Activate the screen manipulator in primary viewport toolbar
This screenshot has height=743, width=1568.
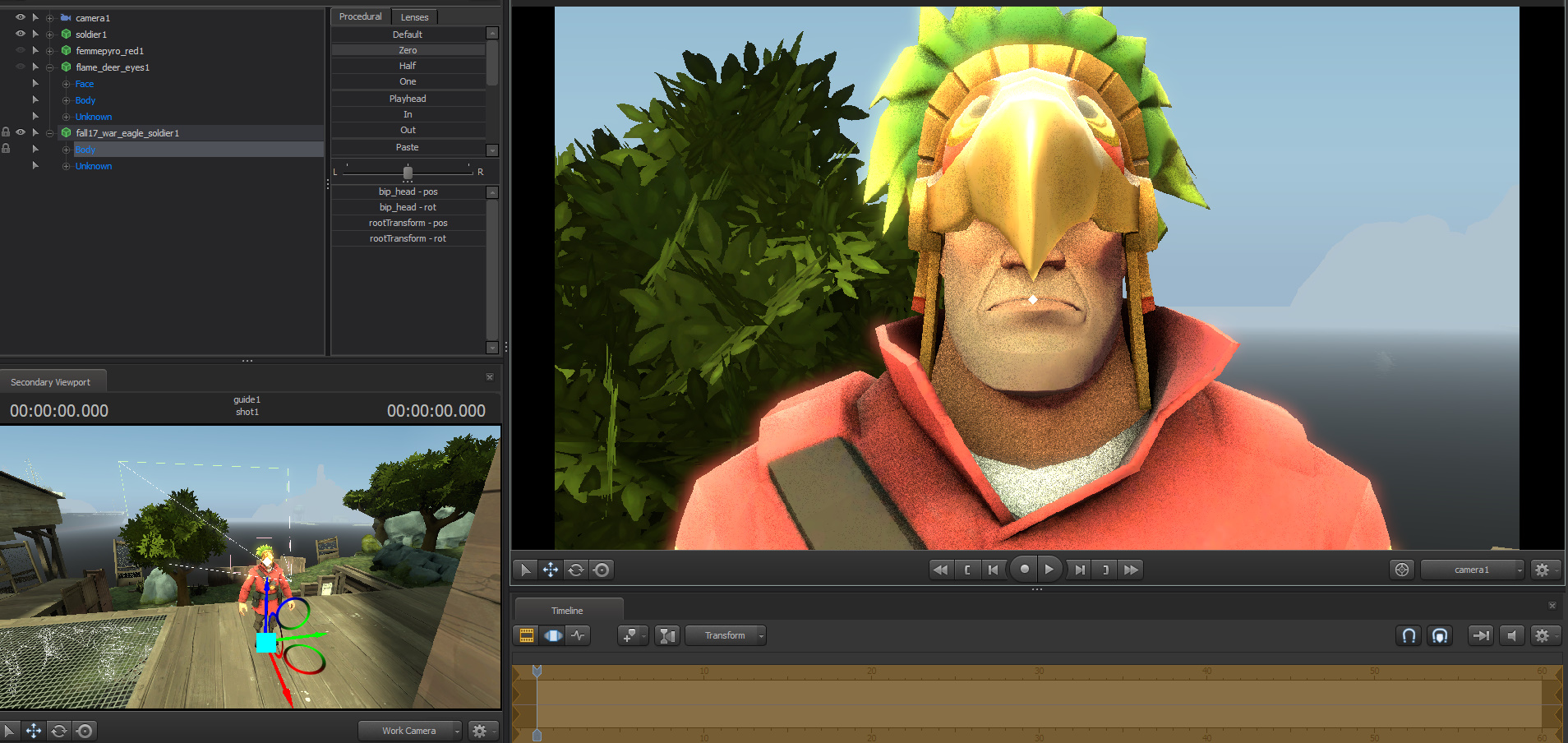pos(602,570)
